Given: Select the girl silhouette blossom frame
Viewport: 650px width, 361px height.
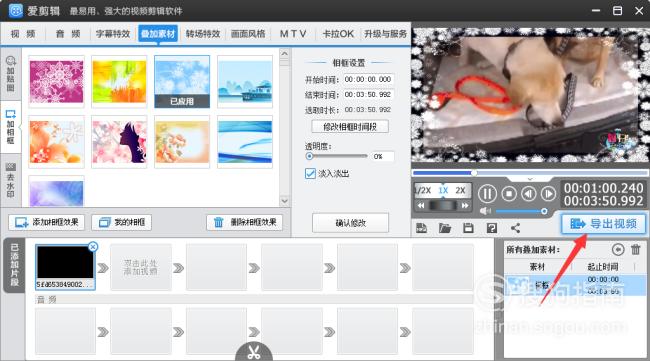Looking at the screenshot, I should [x=119, y=142].
